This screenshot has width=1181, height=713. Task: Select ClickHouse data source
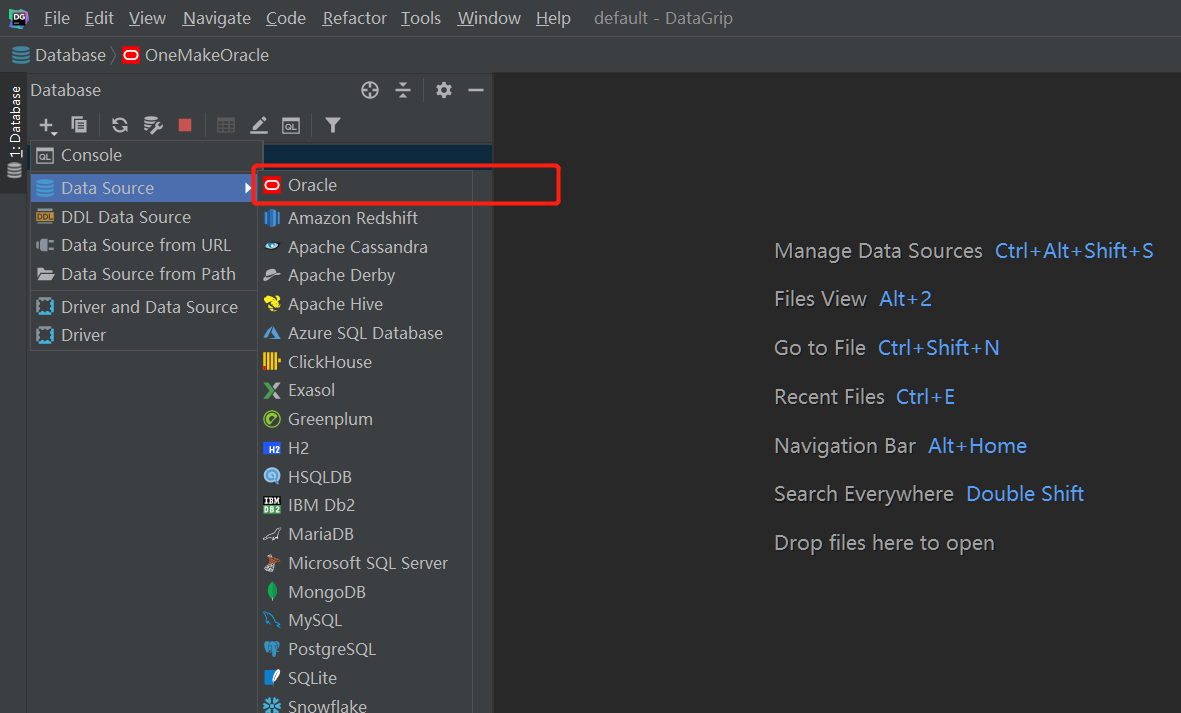point(365,362)
